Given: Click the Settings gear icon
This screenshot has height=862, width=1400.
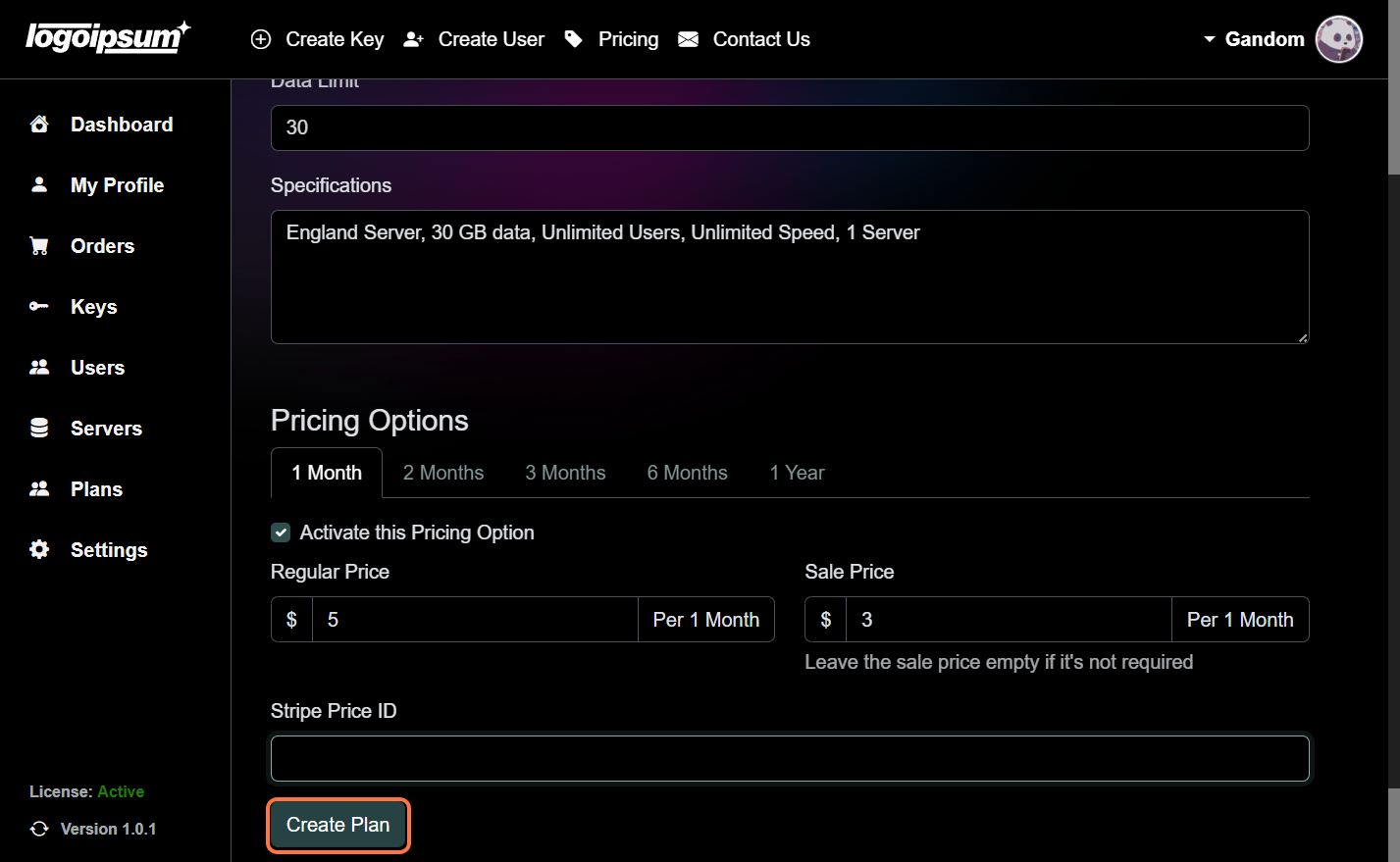Looking at the screenshot, I should [x=39, y=550].
